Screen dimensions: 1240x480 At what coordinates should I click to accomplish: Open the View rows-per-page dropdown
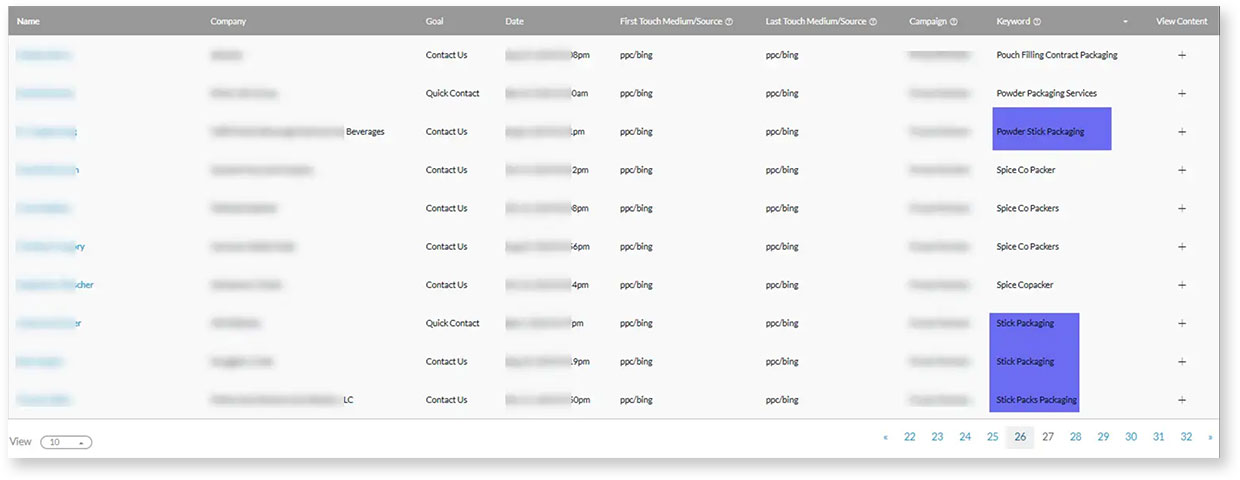point(66,442)
